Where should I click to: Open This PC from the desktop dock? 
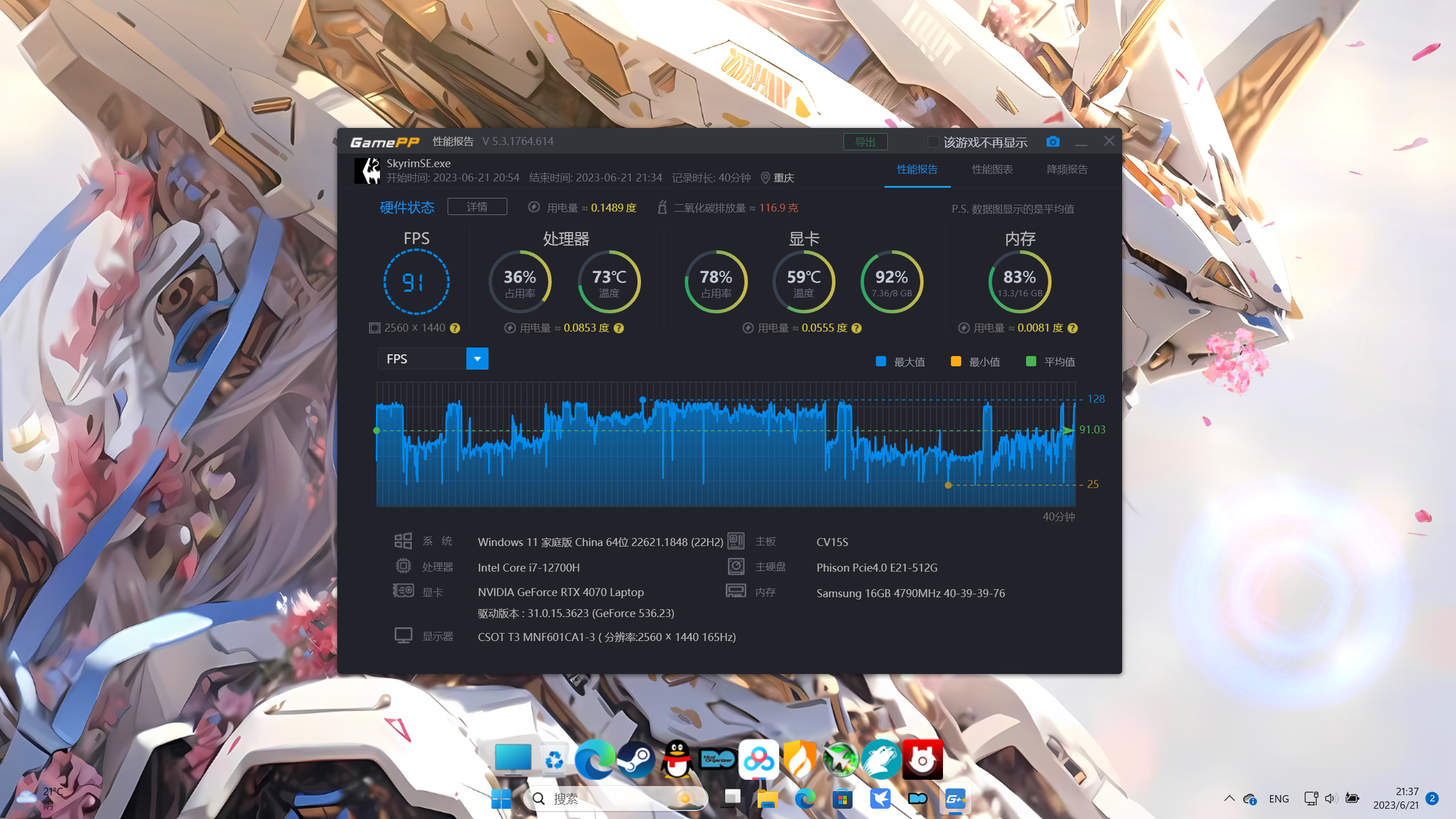pyautogui.click(x=513, y=759)
